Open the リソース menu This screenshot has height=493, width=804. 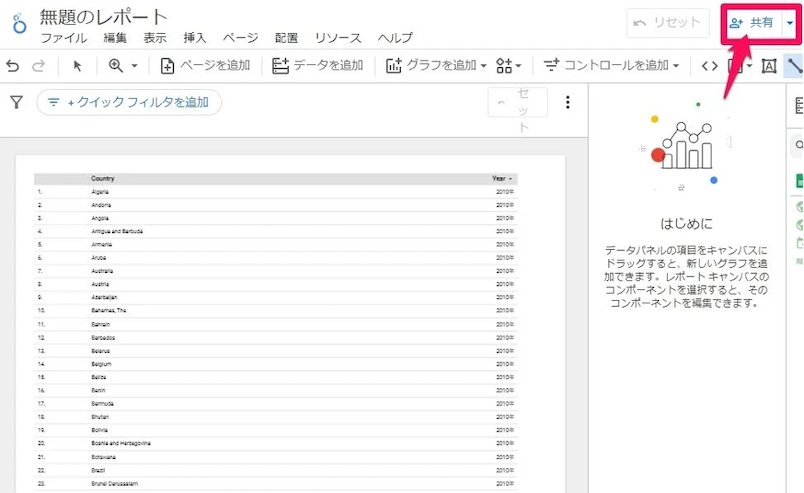[338, 38]
